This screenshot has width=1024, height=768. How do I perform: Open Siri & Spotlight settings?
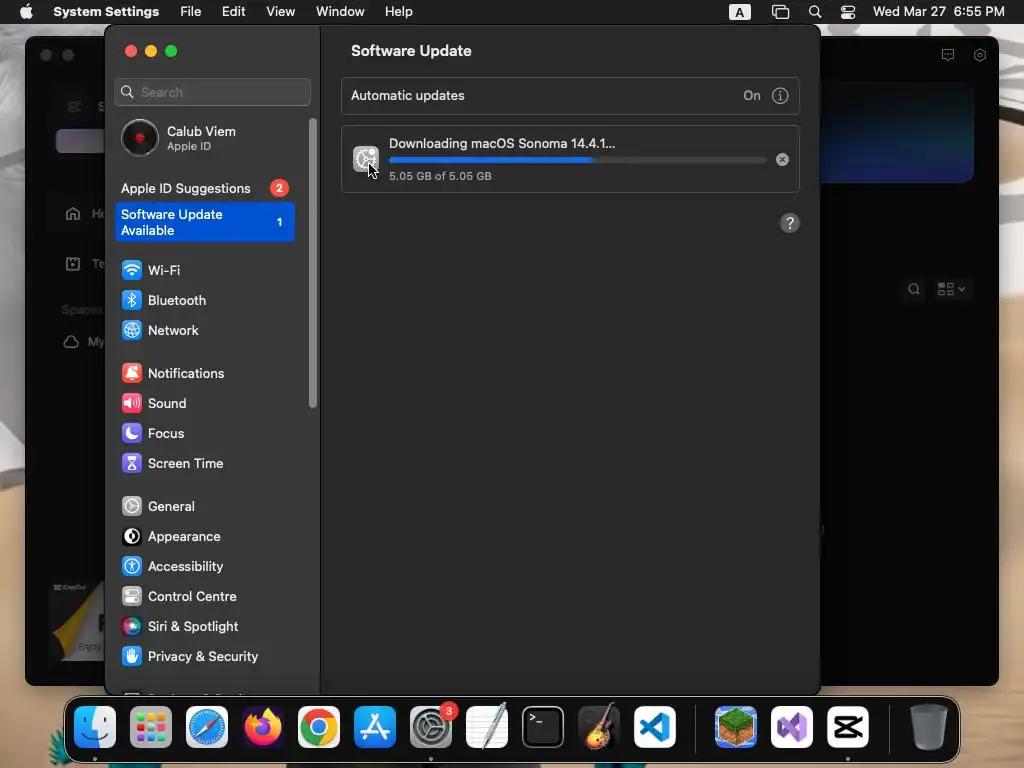(204, 626)
